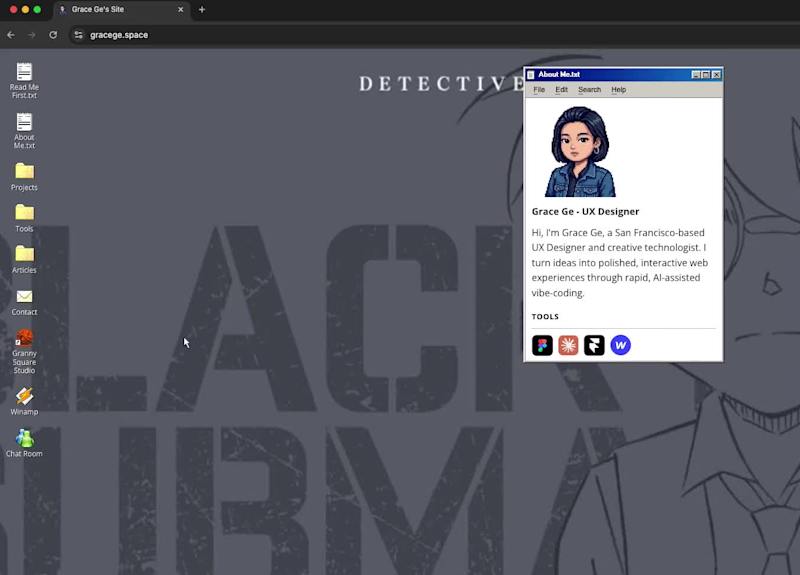
Task: Open the Tools folder on desktop
Action: coord(24,218)
